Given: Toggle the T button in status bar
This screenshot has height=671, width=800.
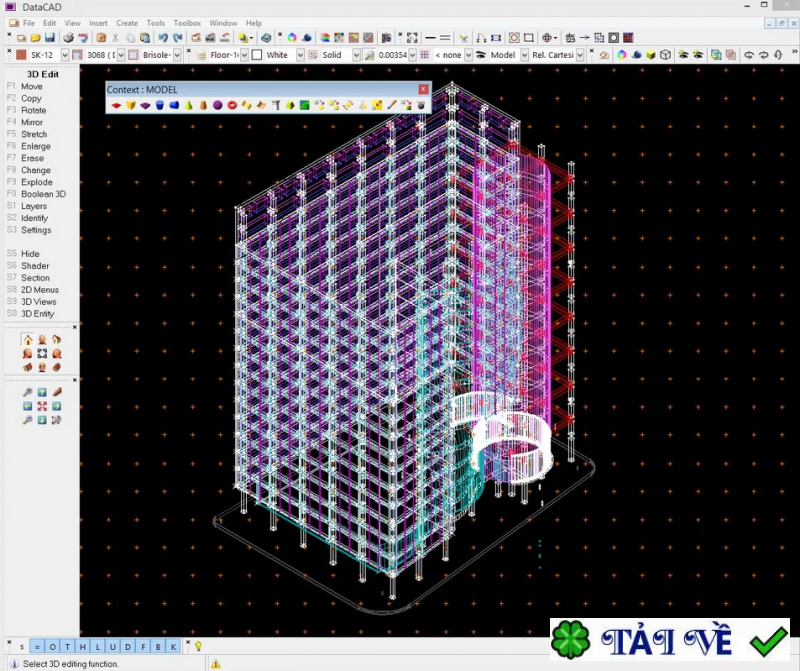Looking at the screenshot, I should [67, 647].
